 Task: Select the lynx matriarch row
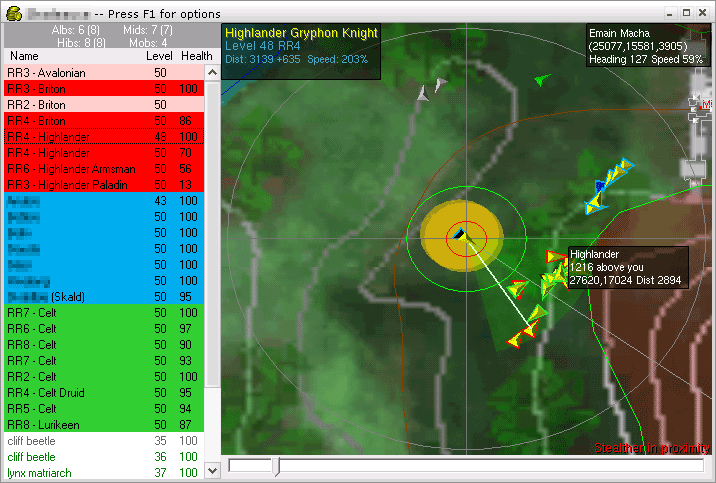104,472
